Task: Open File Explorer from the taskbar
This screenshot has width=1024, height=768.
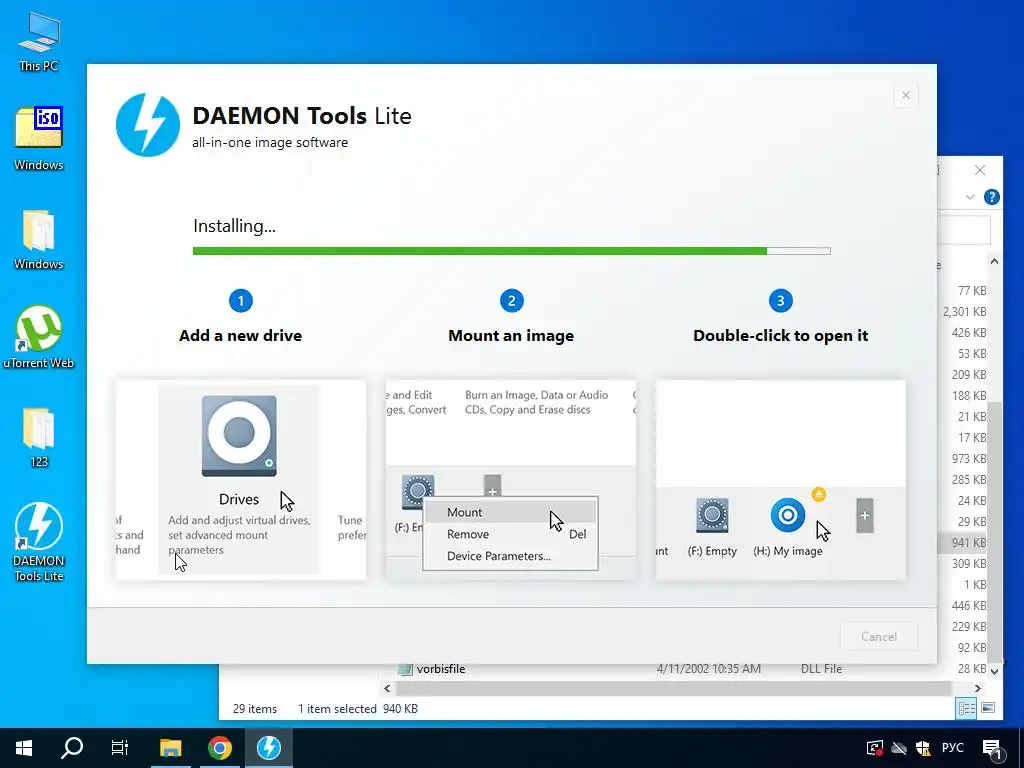Action: click(x=171, y=748)
